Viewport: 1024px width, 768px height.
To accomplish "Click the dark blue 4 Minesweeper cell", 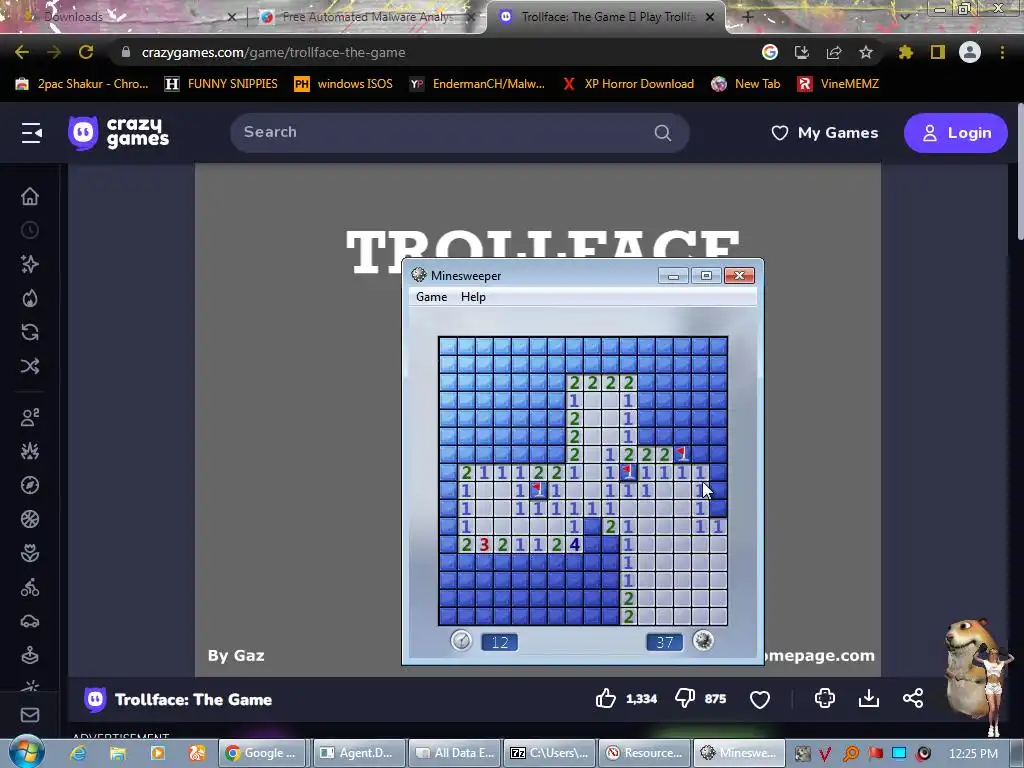I will [574, 544].
